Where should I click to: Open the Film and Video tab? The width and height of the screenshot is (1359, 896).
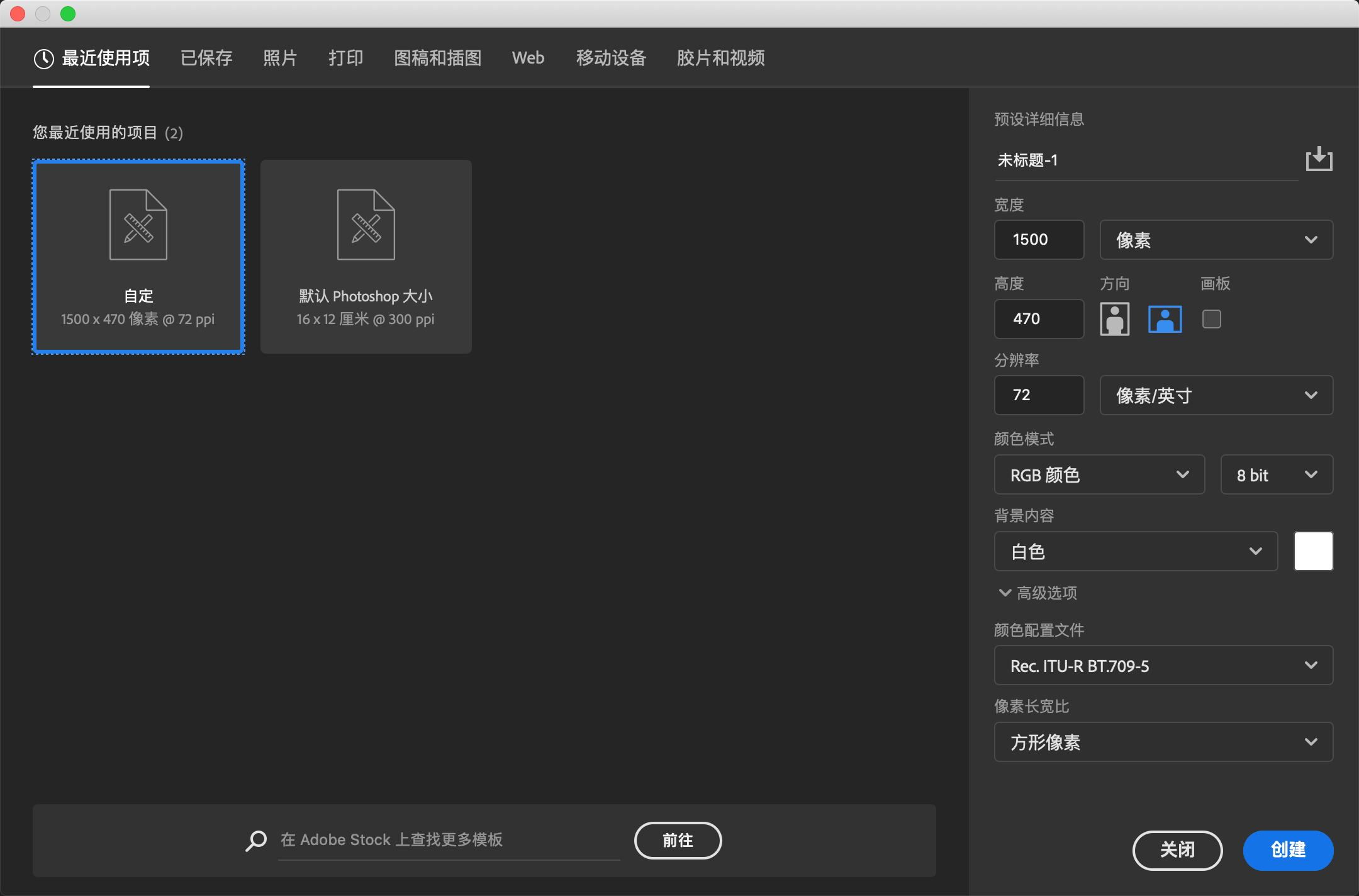pos(720,58)
